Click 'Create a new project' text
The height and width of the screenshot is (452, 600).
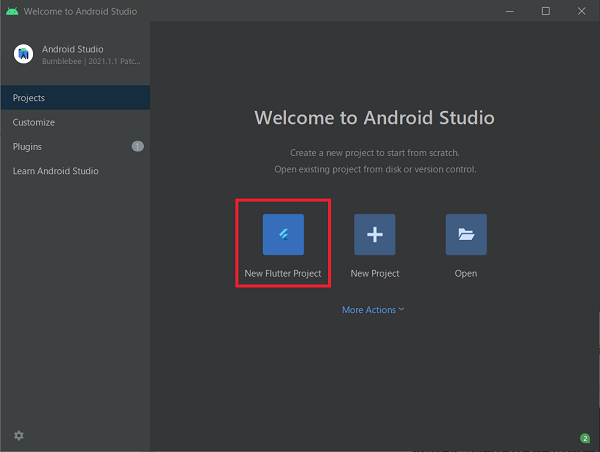[x=374, y=153]
